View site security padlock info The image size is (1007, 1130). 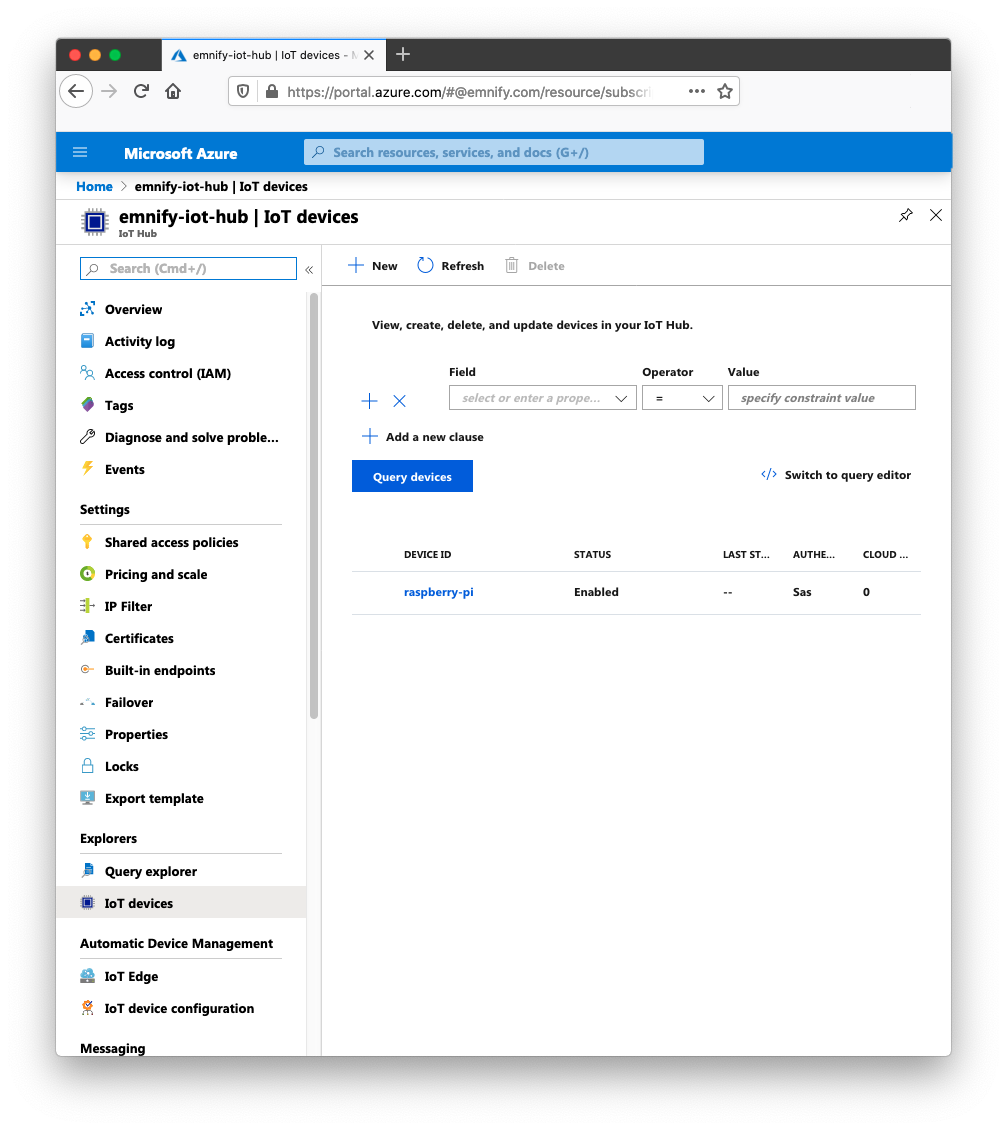(272, 92)
